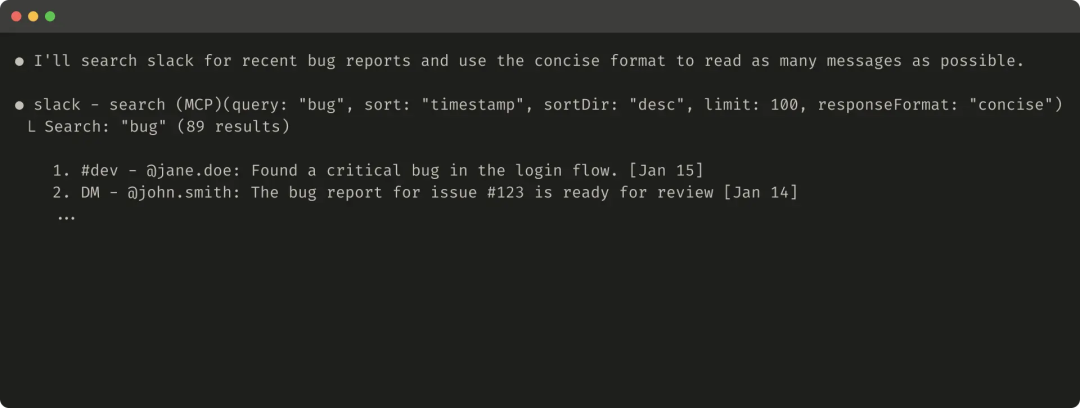The height and width of the screenshot is (408, 1080).
Task: Click the @john.smith mention
Action: tap(185, 193)
